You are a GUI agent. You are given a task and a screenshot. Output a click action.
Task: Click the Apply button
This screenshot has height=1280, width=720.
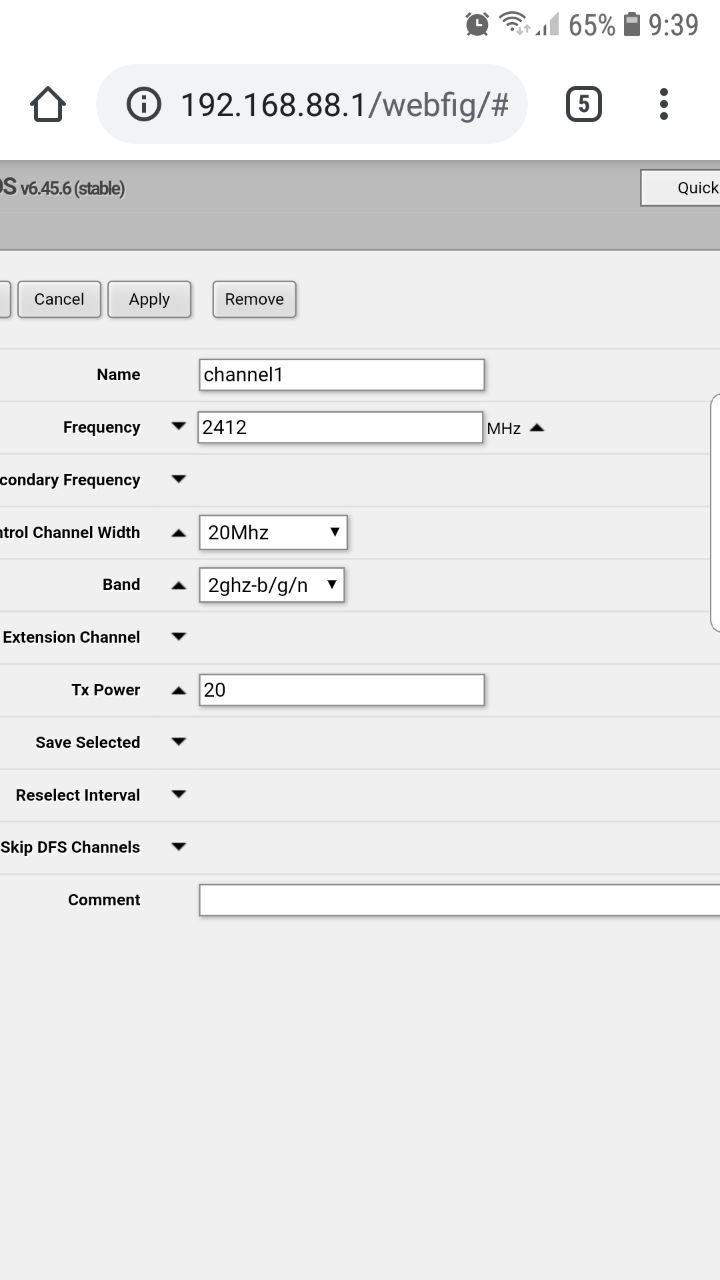click(149, 299)
